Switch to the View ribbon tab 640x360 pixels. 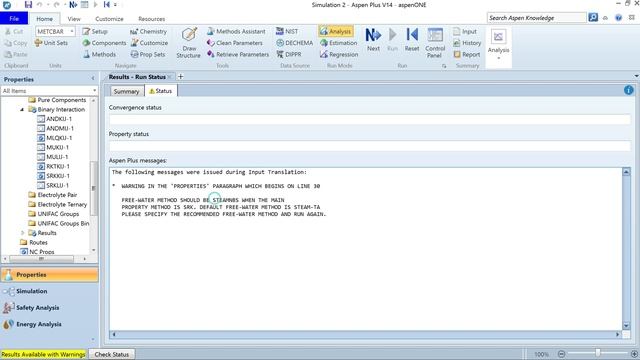(74, 19)
